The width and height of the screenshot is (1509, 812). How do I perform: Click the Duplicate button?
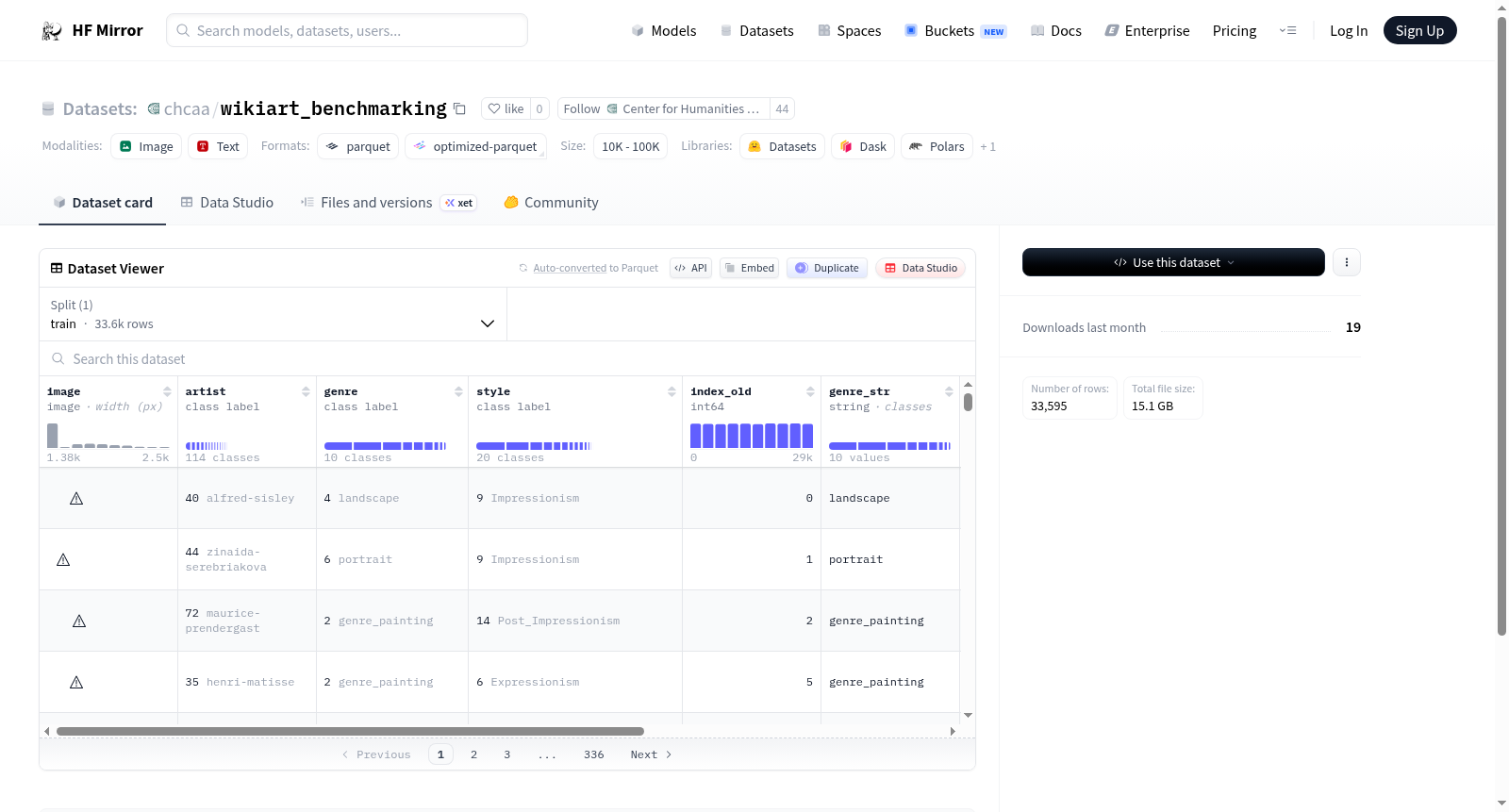(827, 268)
